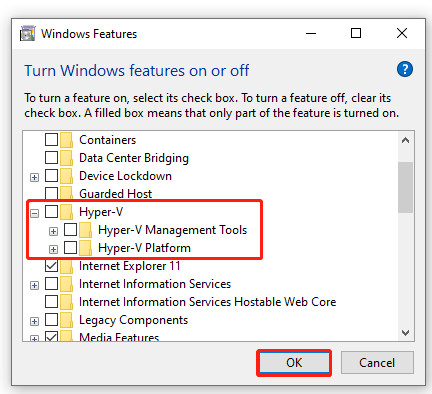Click the Hyper-V Platform folder icon
The image size is (432, 394).
point(86,248)
